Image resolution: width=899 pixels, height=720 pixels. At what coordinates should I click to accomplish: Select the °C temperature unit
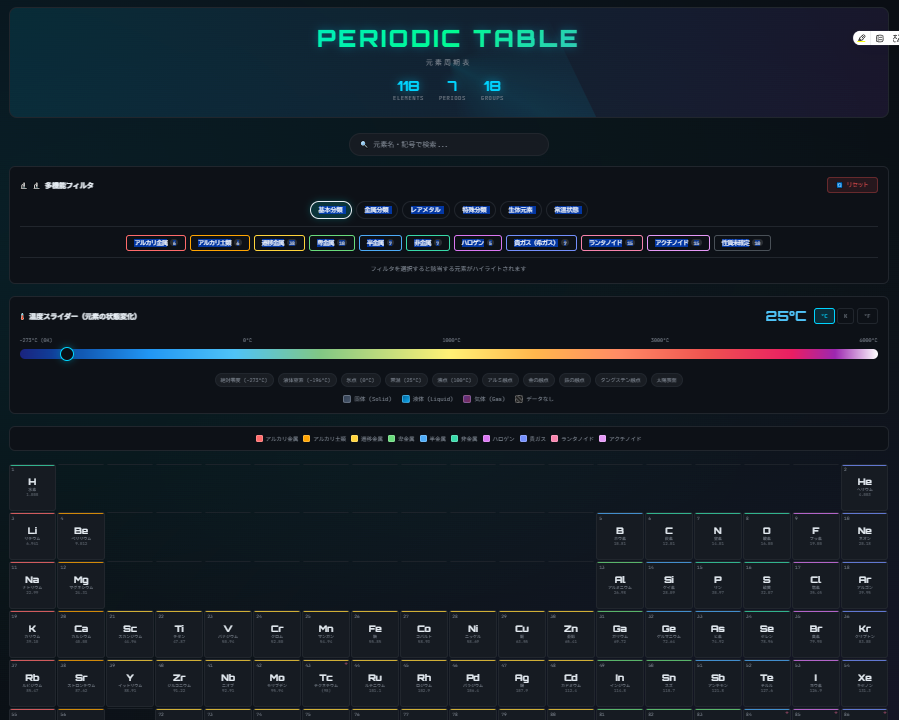(x=824, y=316)
